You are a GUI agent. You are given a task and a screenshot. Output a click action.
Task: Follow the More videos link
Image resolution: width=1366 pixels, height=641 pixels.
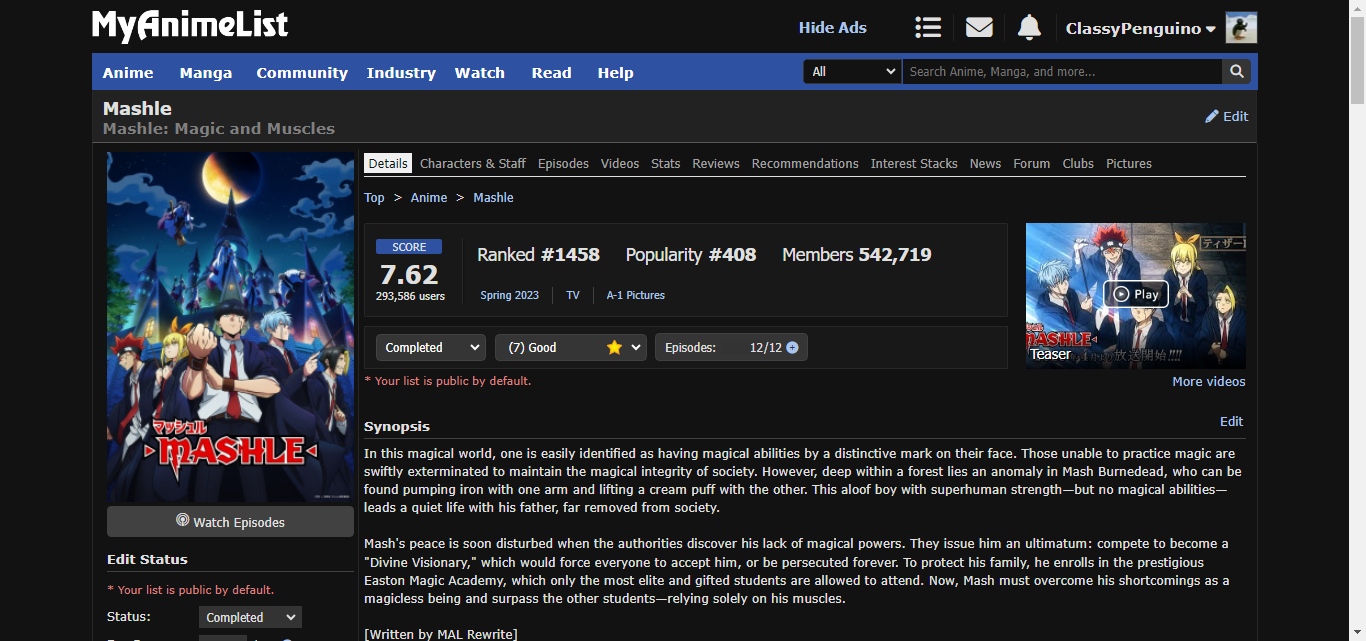[1209, 381]
